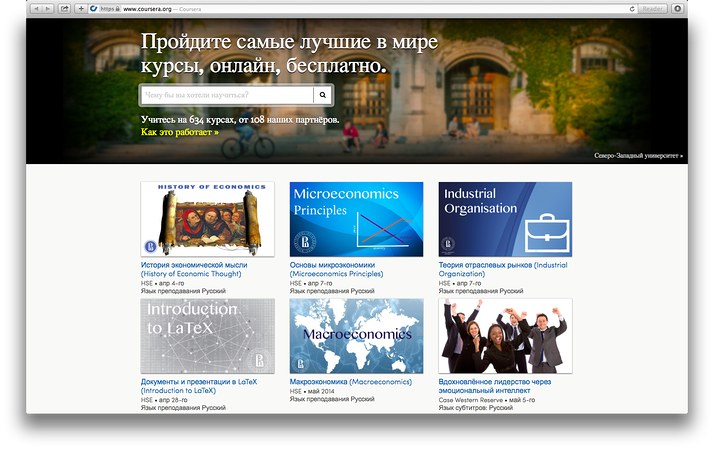The image size is (714, 450).
Task: Open 'История экономической мысли' course link
Action: (194, 269)
